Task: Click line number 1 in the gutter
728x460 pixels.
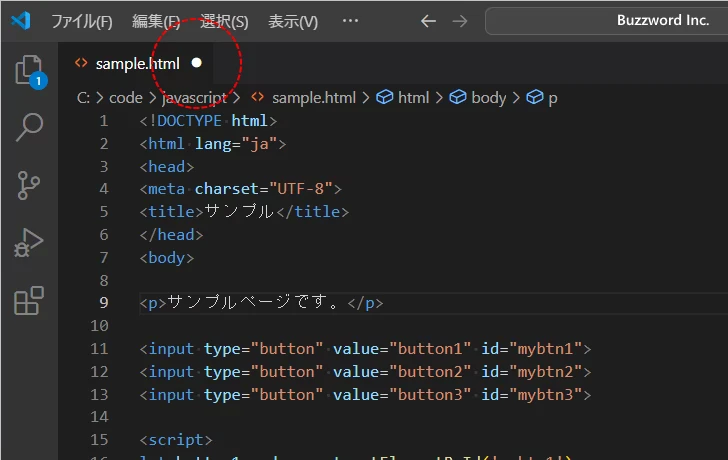Action: point(104,121)
